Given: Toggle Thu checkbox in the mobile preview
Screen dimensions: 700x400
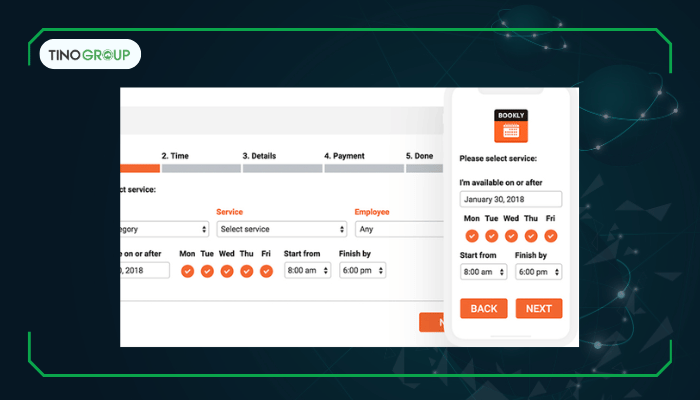Looking at the screenshot, I should click(531, 236).
